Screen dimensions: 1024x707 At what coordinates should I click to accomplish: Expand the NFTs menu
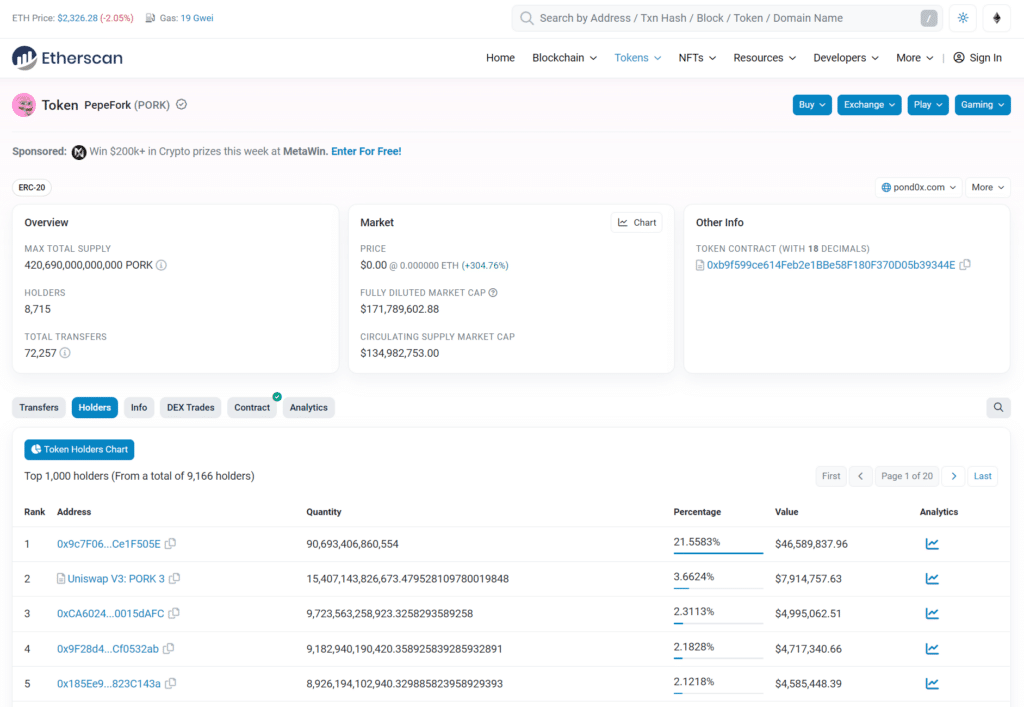697,57
